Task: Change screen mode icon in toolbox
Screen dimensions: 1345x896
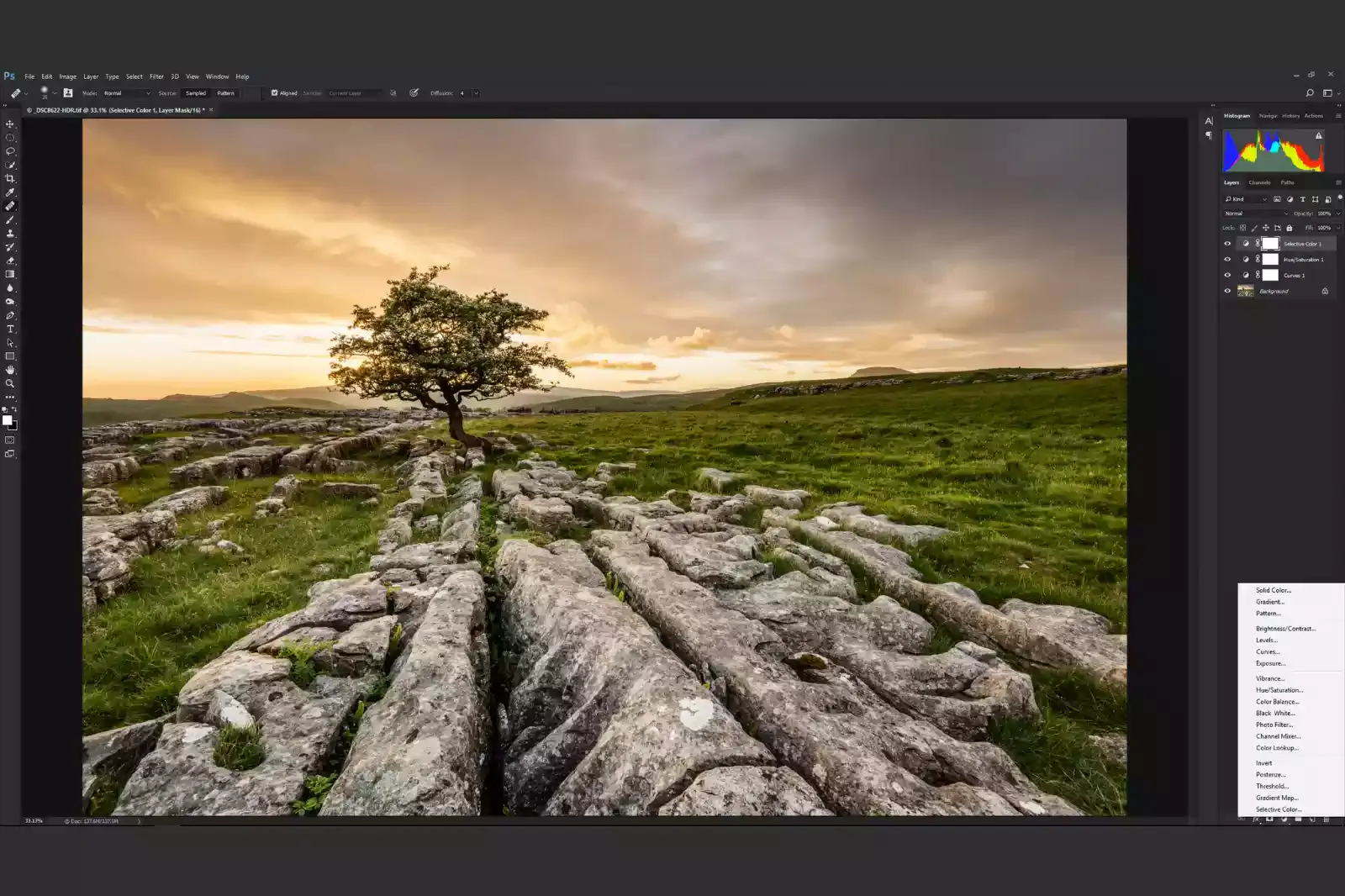Action: (10, 454)
